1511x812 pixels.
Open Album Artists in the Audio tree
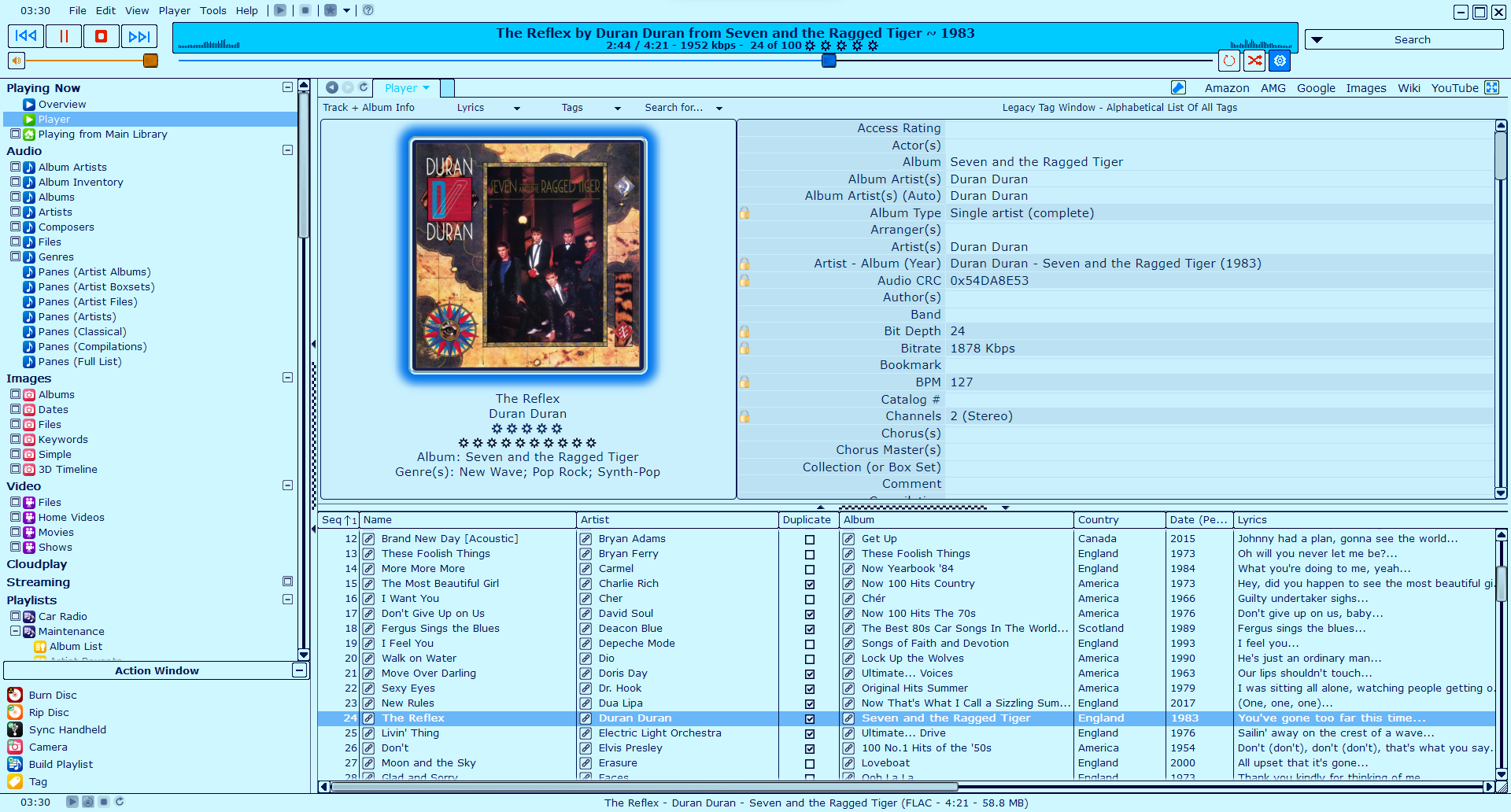pyautogui.click(x=72, y=167)
